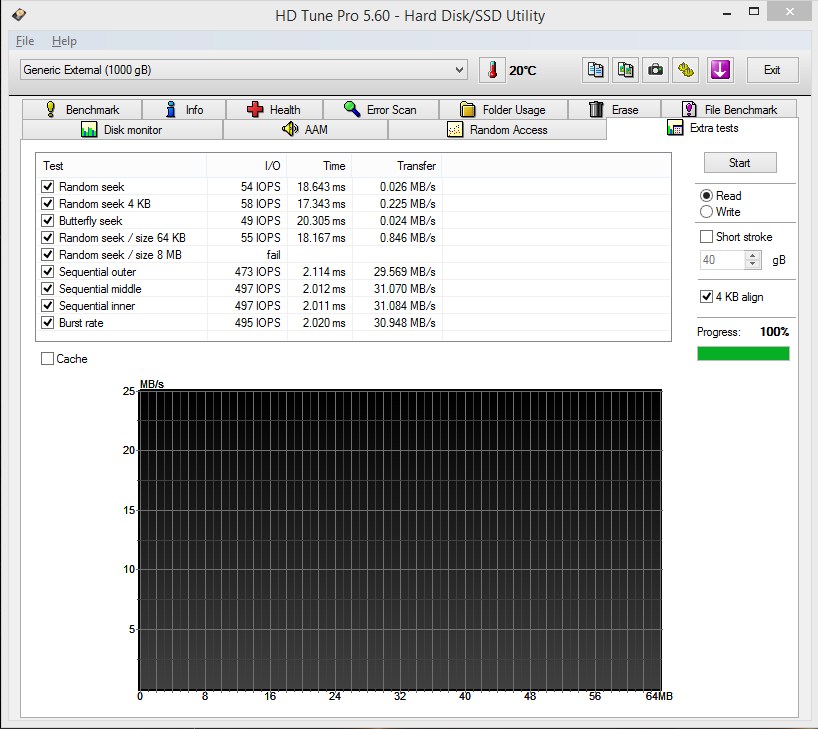Click the '495 IOPS' burst rate value
The width and height of the screenshot is (818, 729).
(258, 322)
